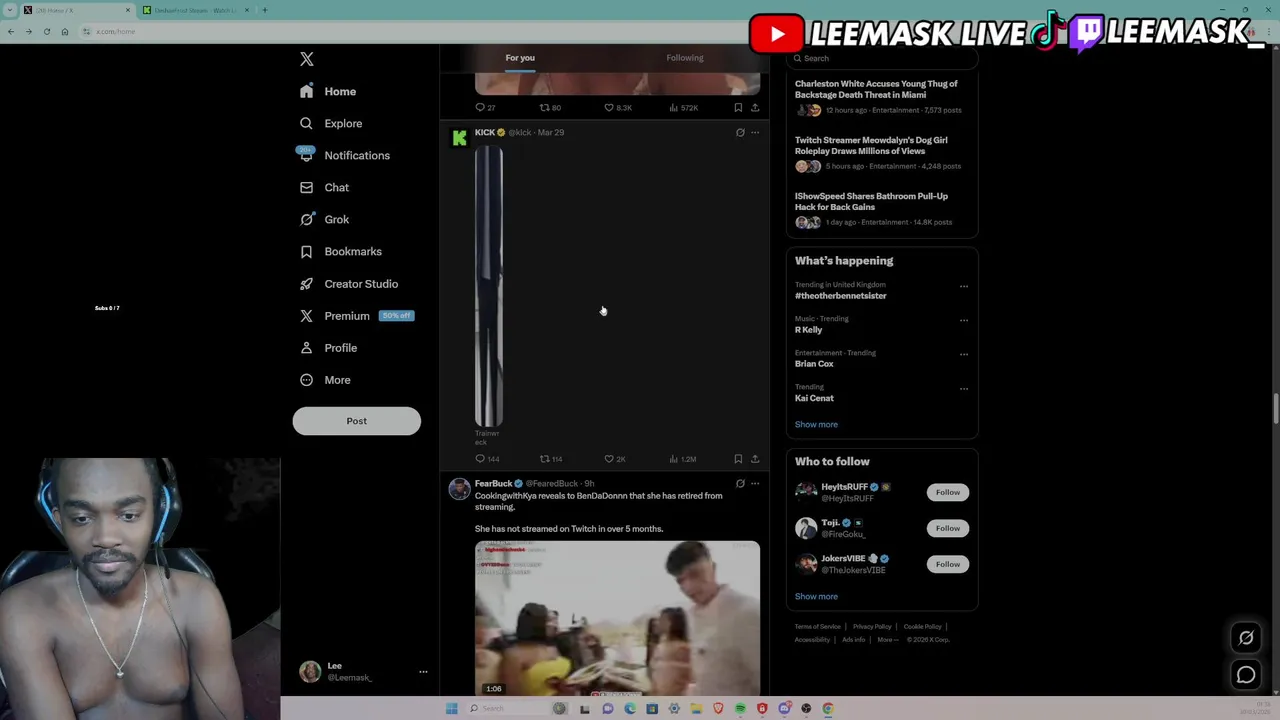Play the FearBuck post video

coord(617,618)
